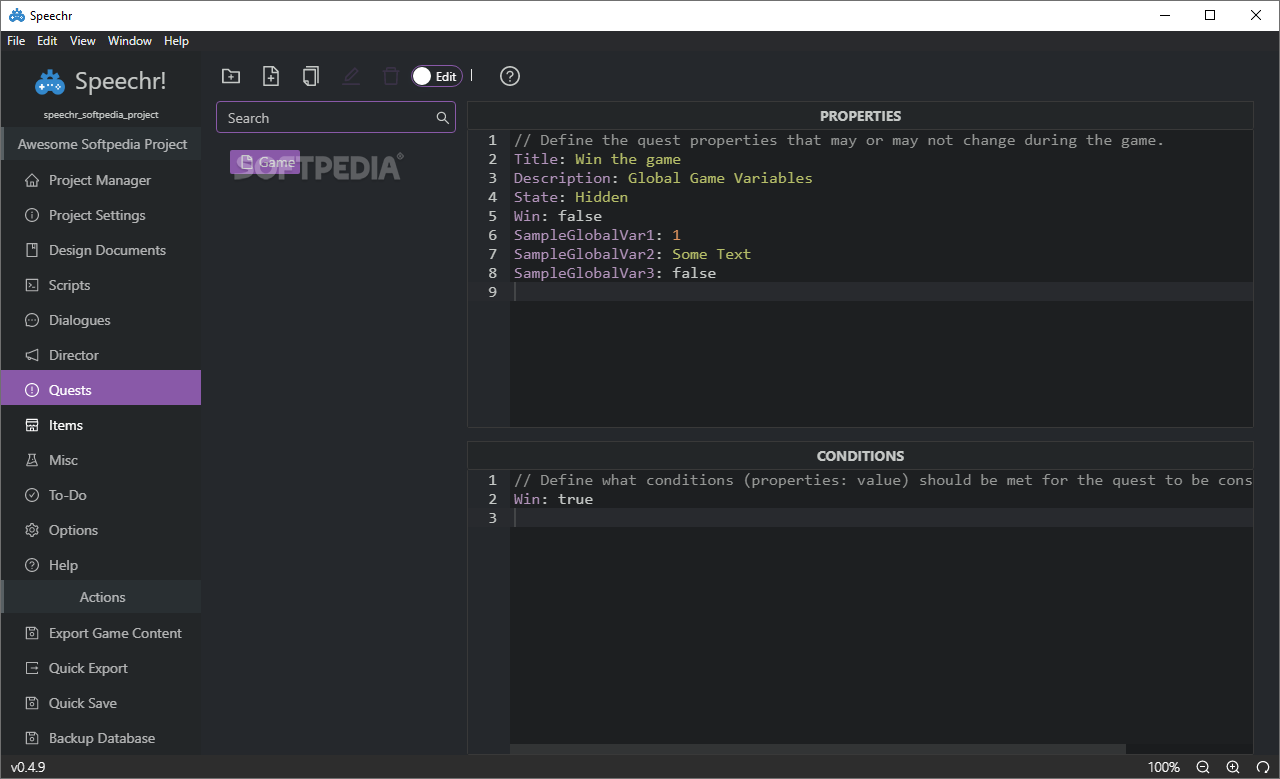Click empty line 9 in Properties editor

click(x=882, y=292)
